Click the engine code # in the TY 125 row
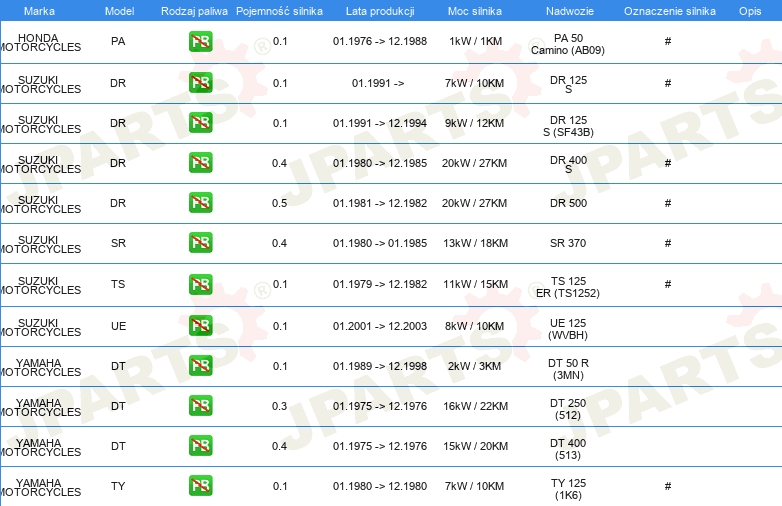The width and height of the screenshot is (782, 506). click(668, 486)
